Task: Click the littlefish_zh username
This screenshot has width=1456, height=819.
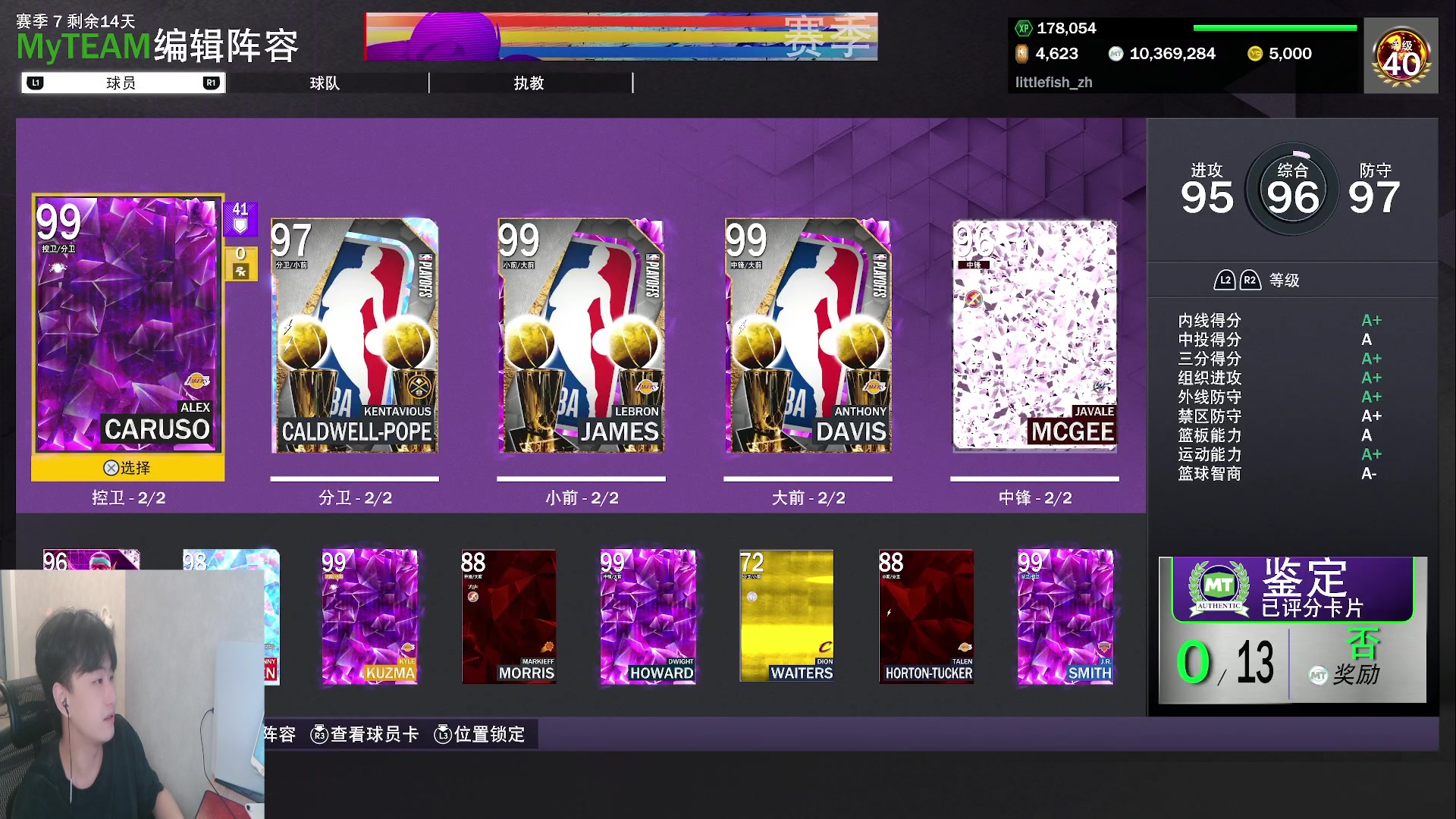Action: click(x=1053, y=82)
